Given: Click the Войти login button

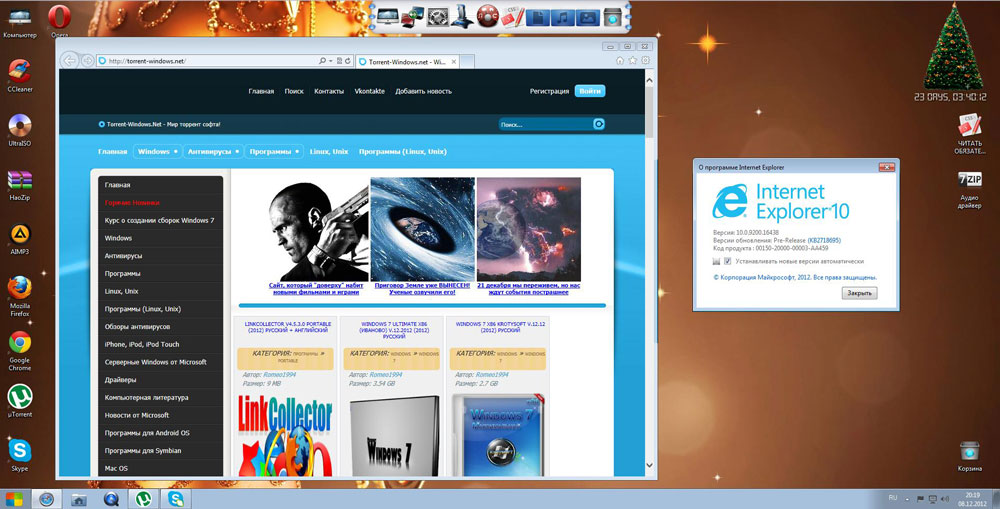Looking at the screenshot, I should (589, 91).
